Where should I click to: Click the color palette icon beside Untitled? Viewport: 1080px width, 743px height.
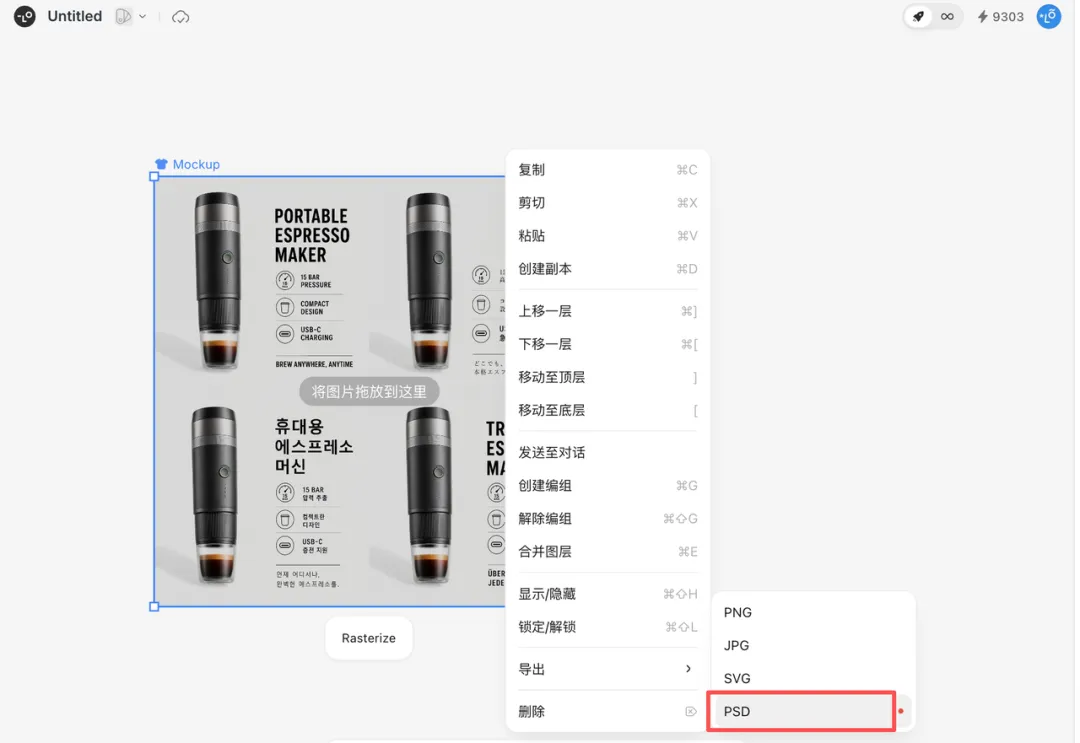(x=123, y=17)
